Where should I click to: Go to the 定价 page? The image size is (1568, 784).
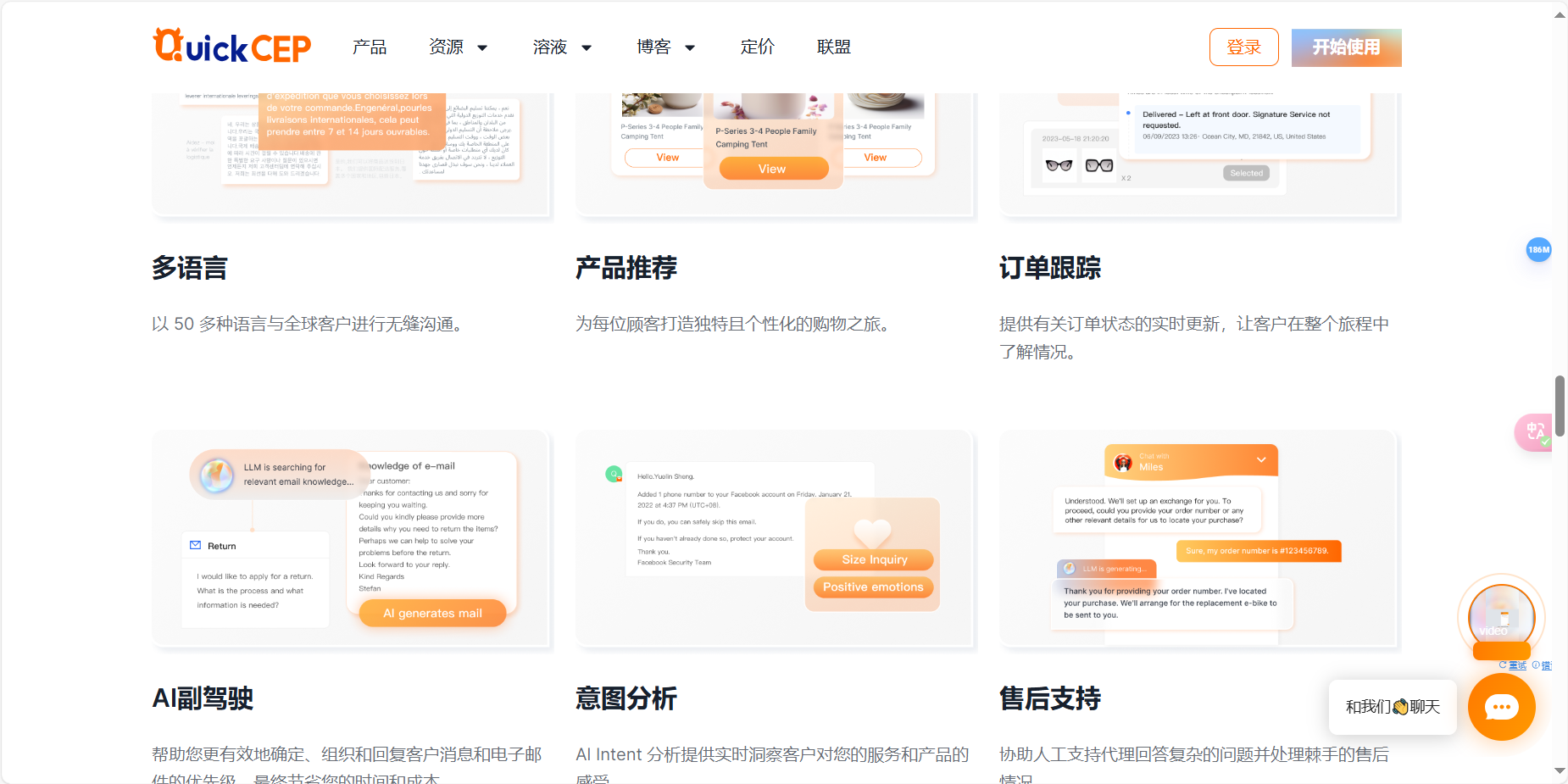tap(758, 47)
